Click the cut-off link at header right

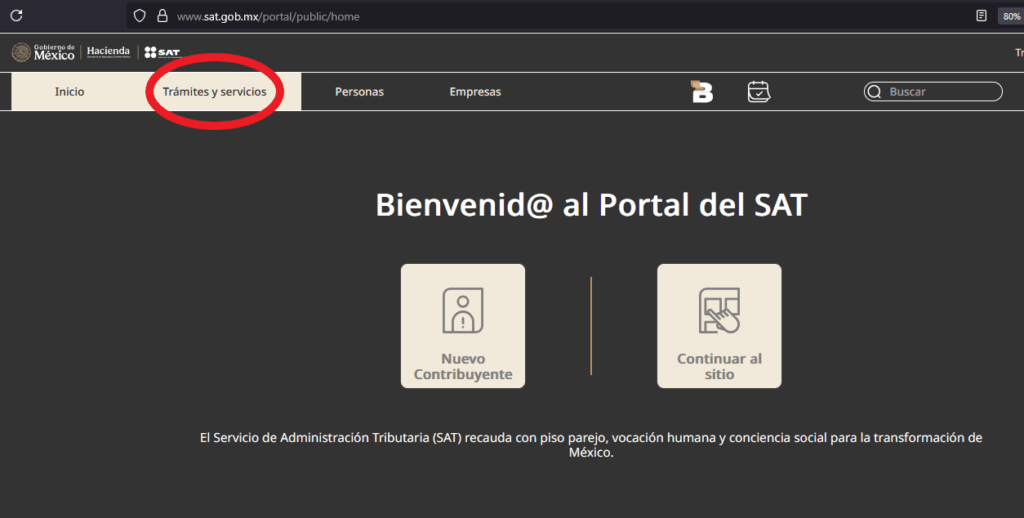1017,52
